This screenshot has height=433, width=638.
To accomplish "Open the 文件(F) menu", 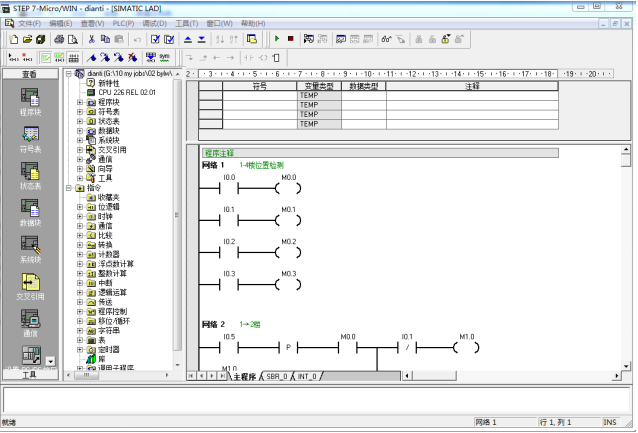I will [x=29, y=24].
